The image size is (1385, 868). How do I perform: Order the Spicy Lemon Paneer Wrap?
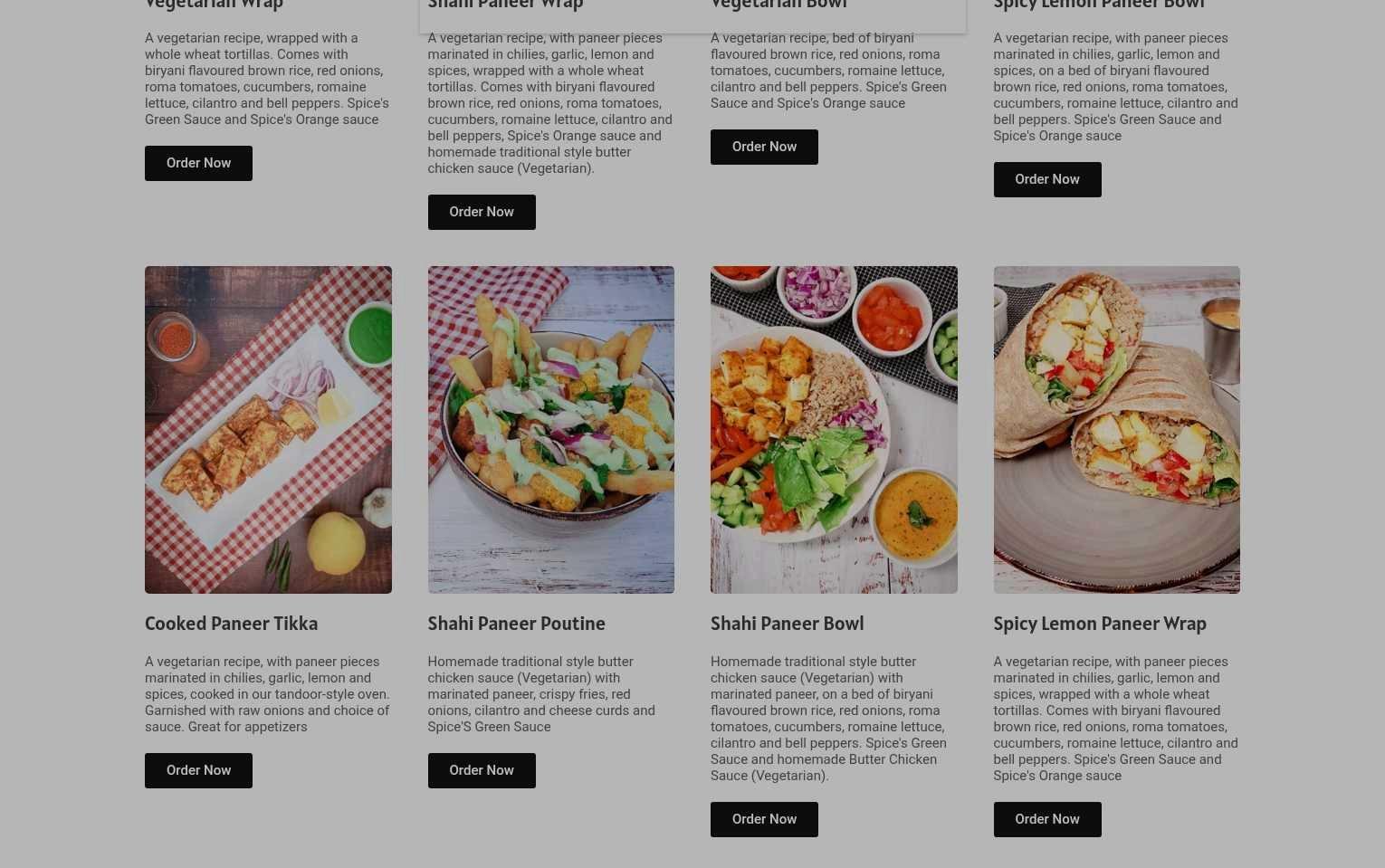point(1047,819)
